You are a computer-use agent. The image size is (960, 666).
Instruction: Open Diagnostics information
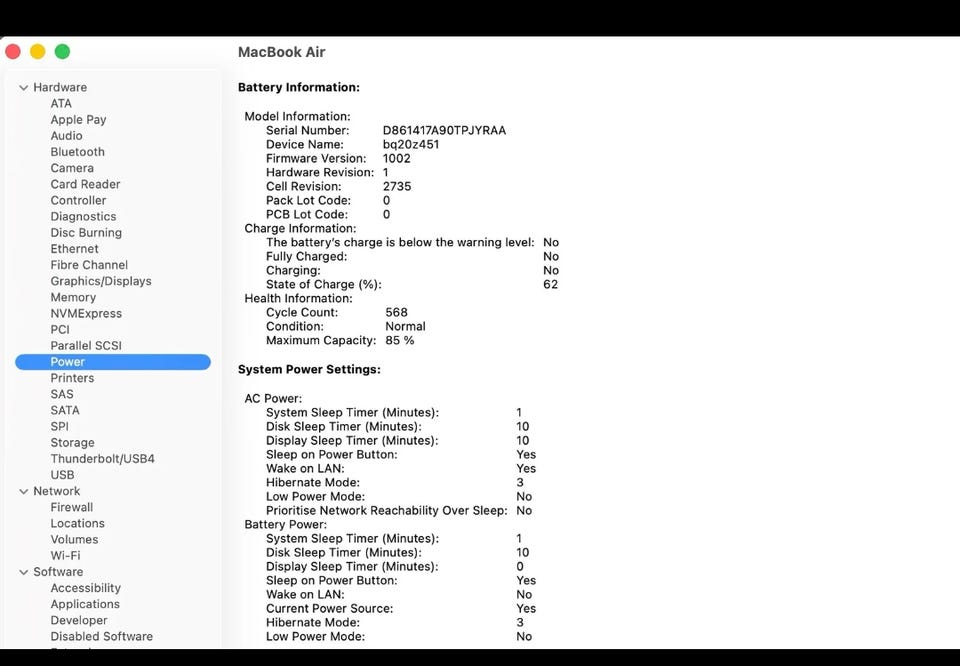83,217
